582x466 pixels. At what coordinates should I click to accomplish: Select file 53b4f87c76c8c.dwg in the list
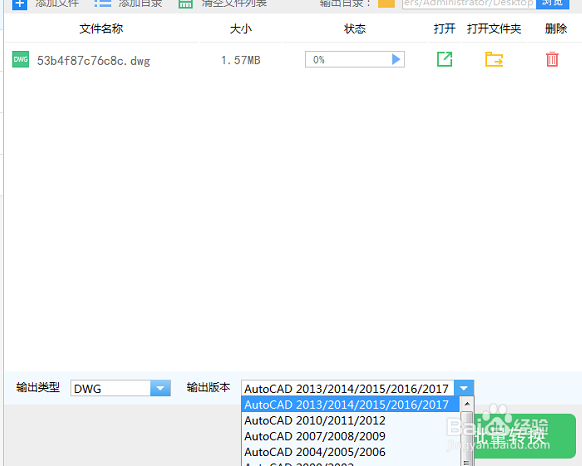tap(94, 61)
